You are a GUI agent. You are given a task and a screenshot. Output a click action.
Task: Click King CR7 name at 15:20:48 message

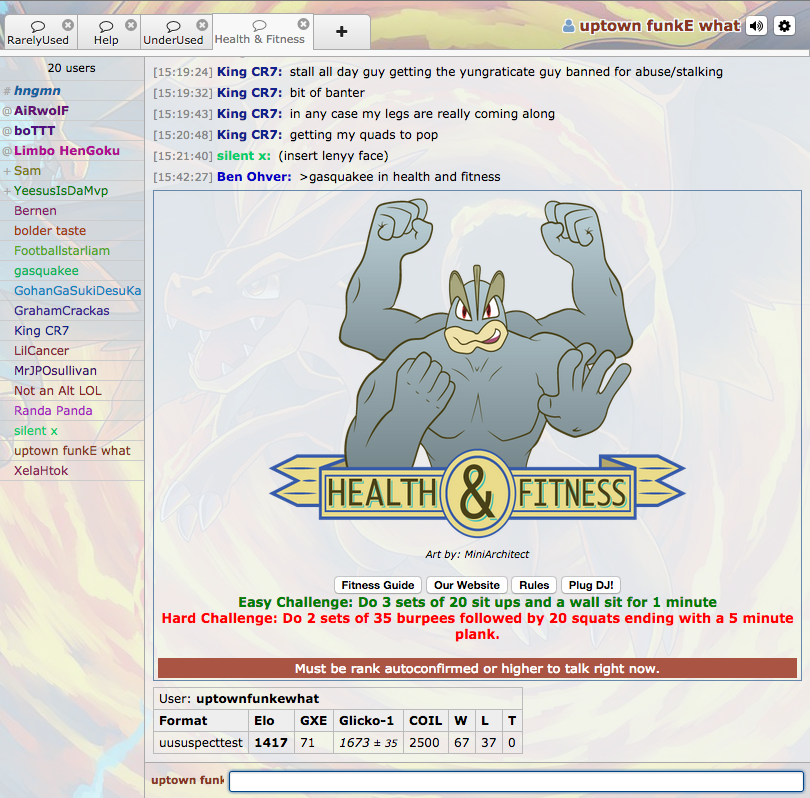point(250,135)
